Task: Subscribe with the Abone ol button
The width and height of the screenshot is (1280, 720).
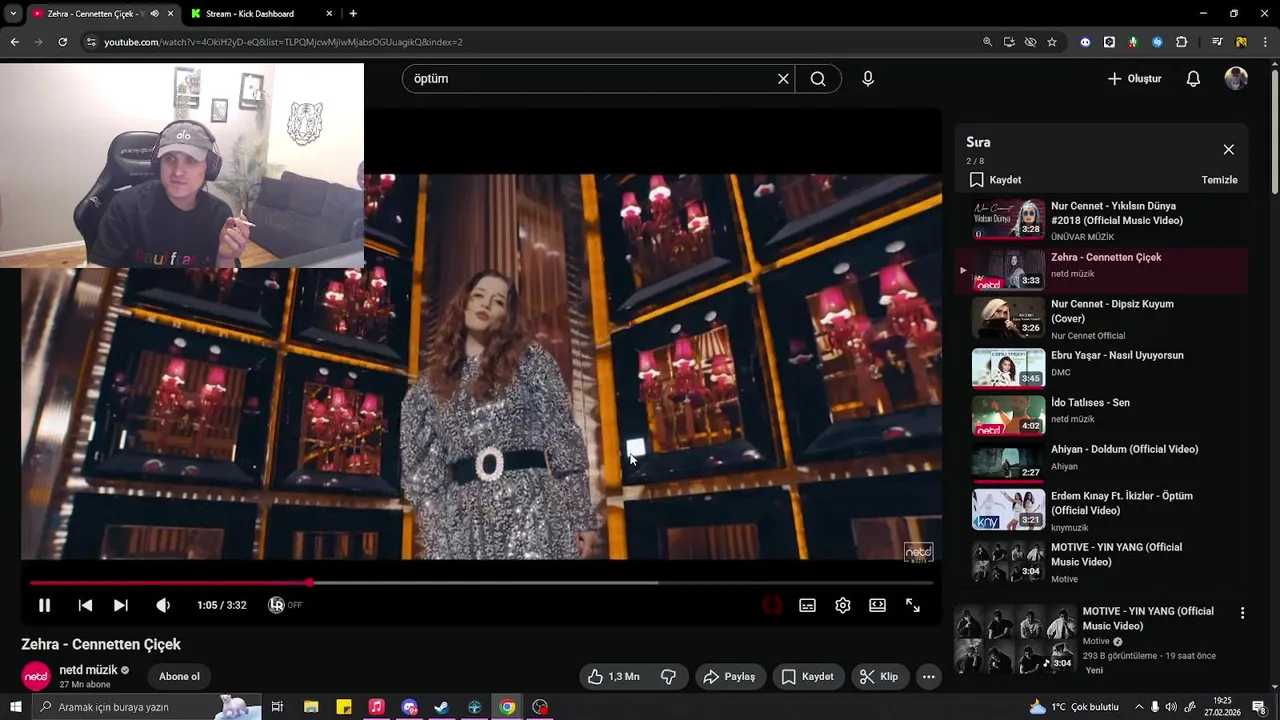Action: tap(180, 677)
